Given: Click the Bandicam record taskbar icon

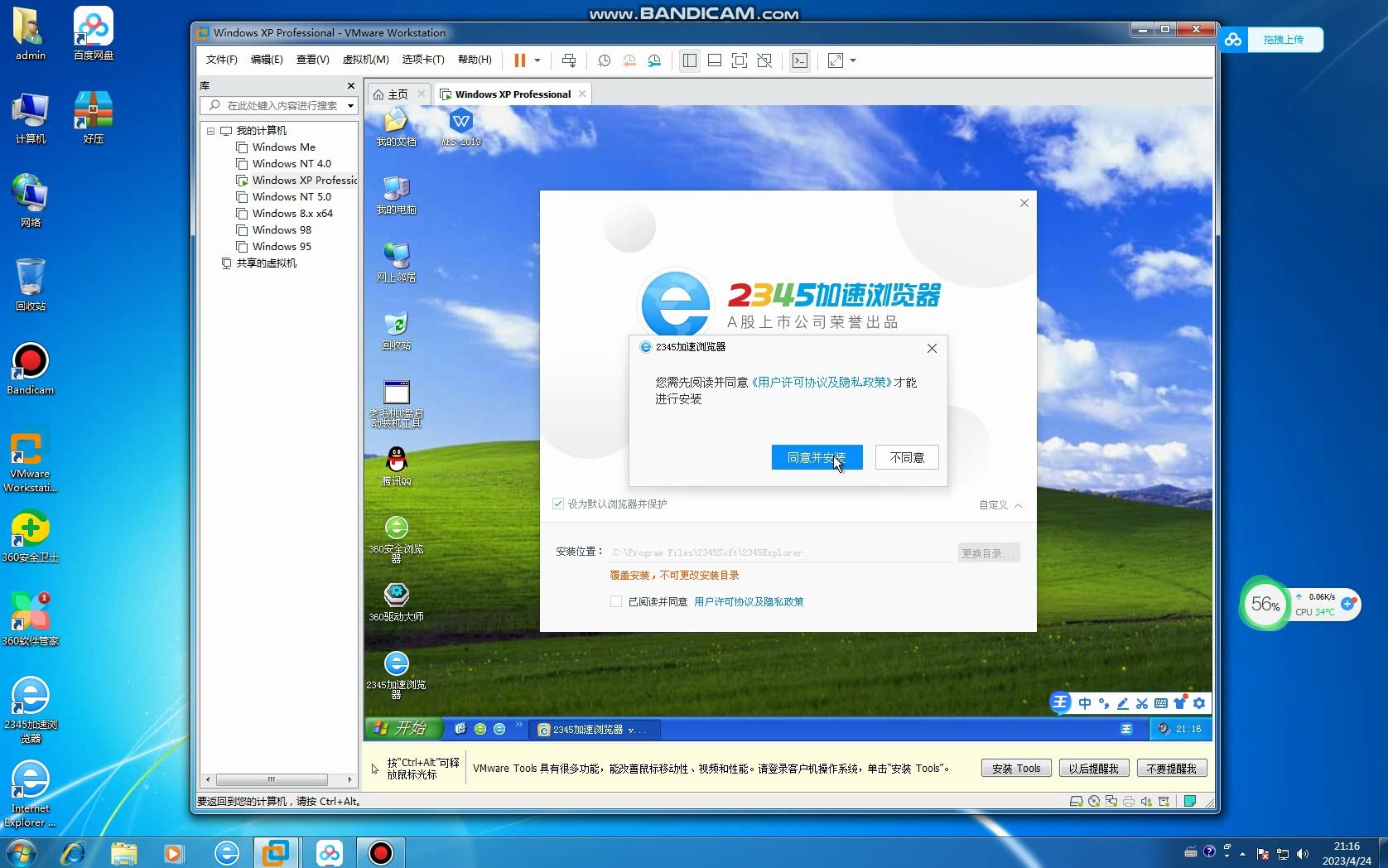Looking at the screenshot, I should click(380, 852).
